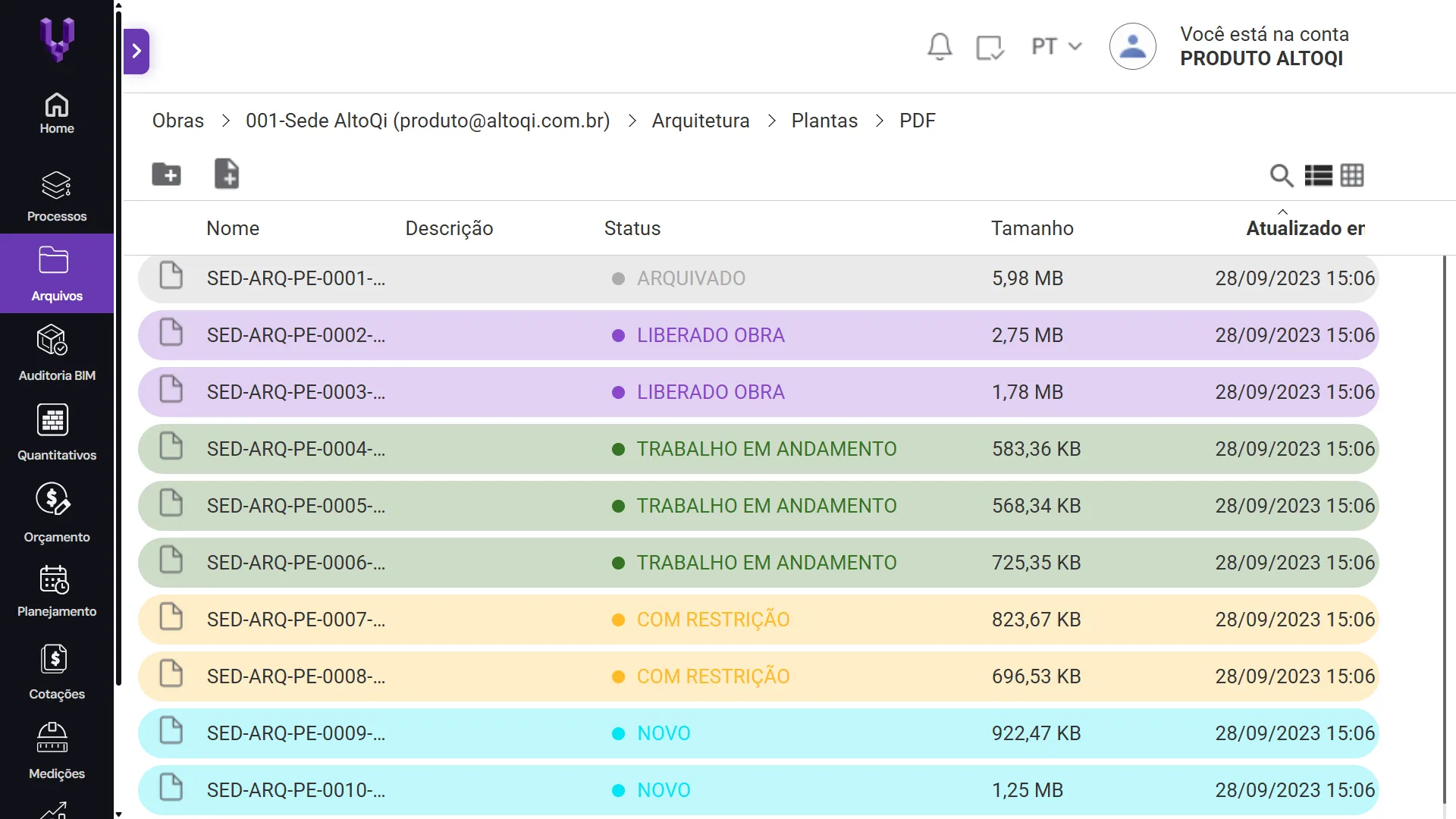This screenshot has width=1456, height=819.
Task: Open file SED-ARQ-PE-0005
Action: [296, 506]
